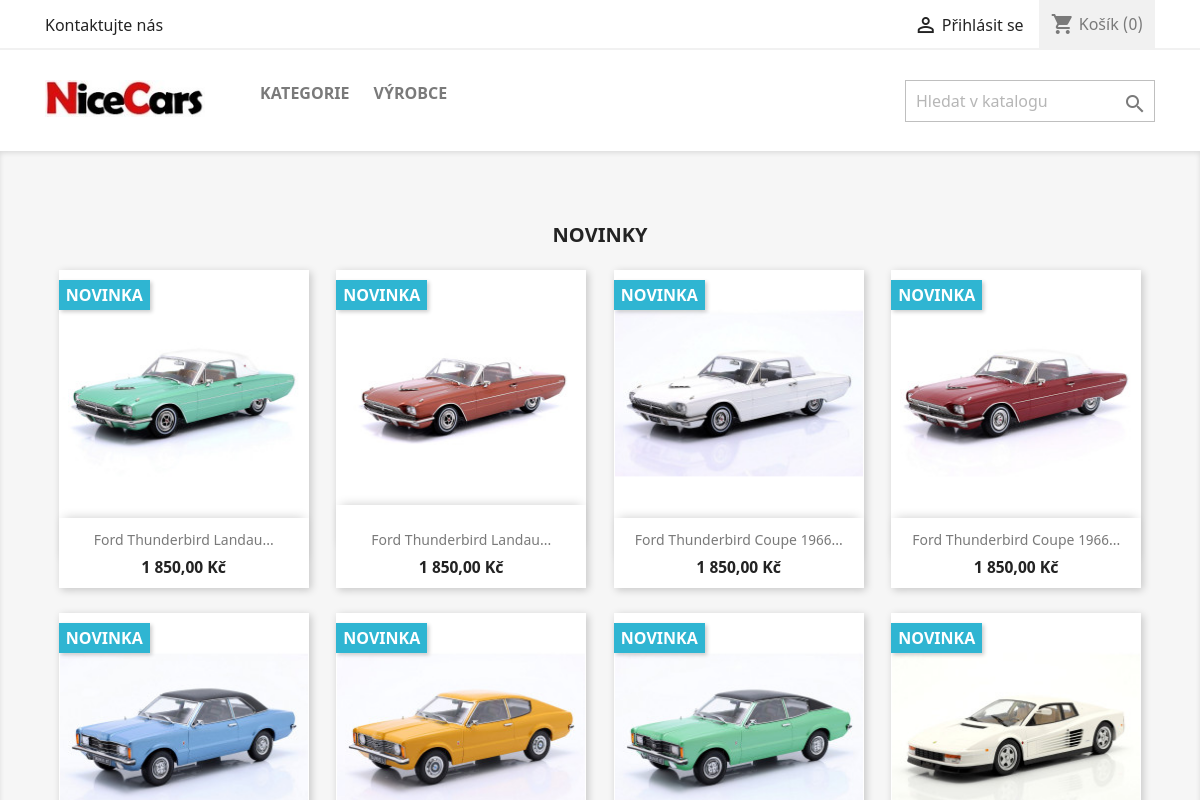Click the price under white Thunderbird Coupe
The height and width of the screenshot is (800, 1200).
739,567
